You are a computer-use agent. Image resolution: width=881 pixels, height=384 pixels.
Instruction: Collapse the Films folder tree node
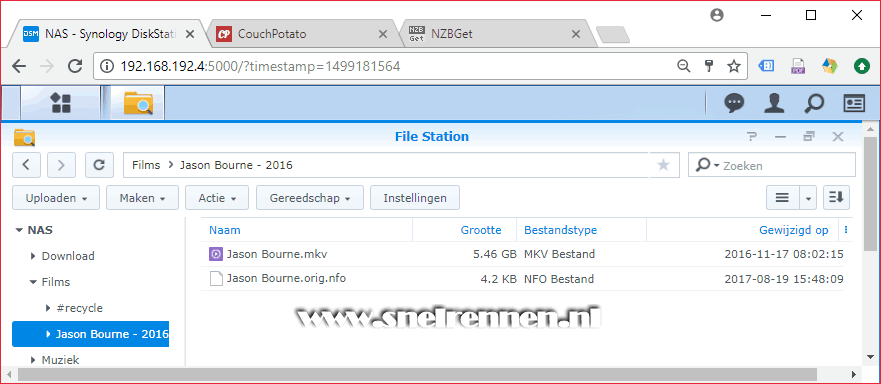click(x=33, y=282)
